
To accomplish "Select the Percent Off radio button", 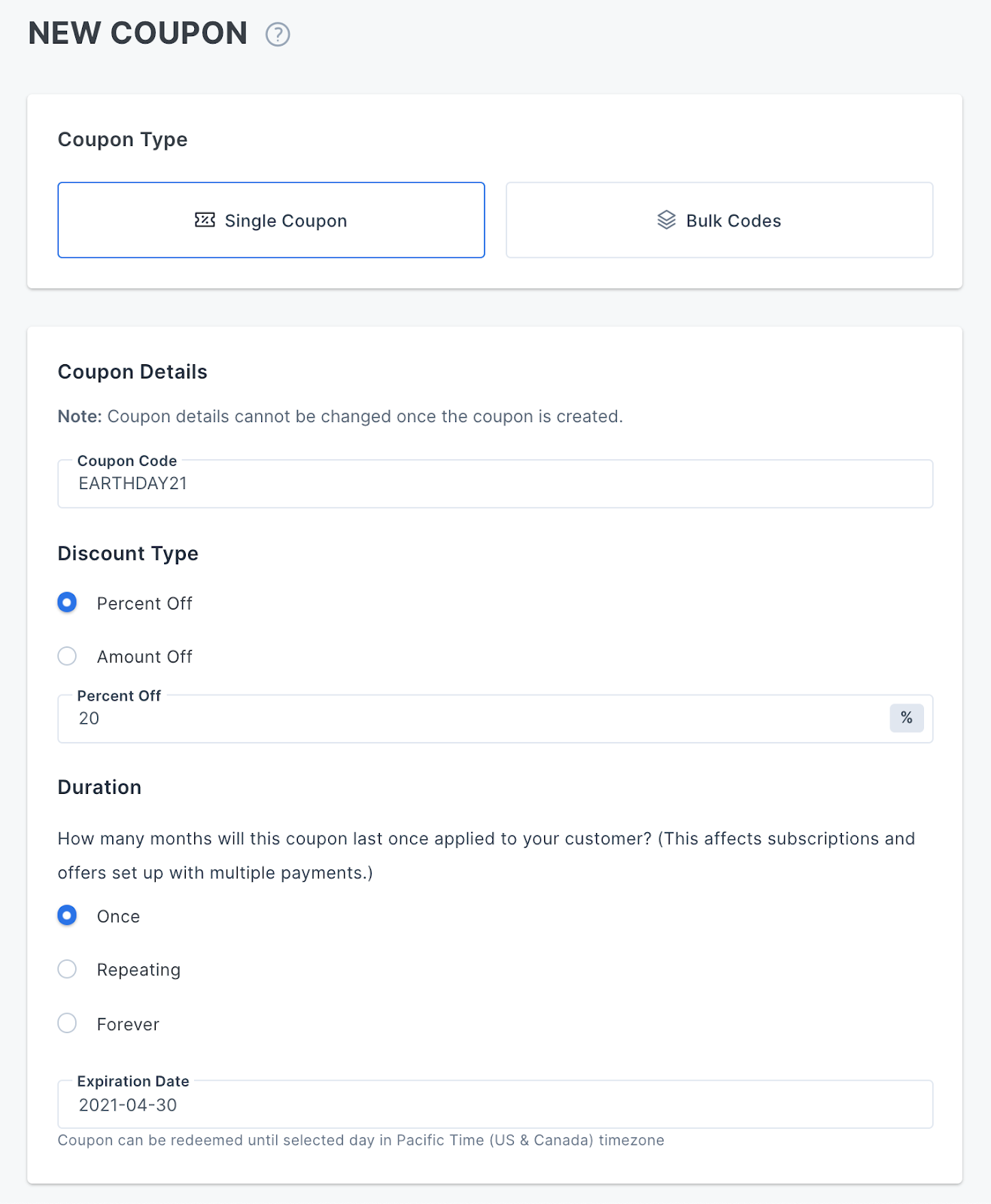I will click(67, 603).
